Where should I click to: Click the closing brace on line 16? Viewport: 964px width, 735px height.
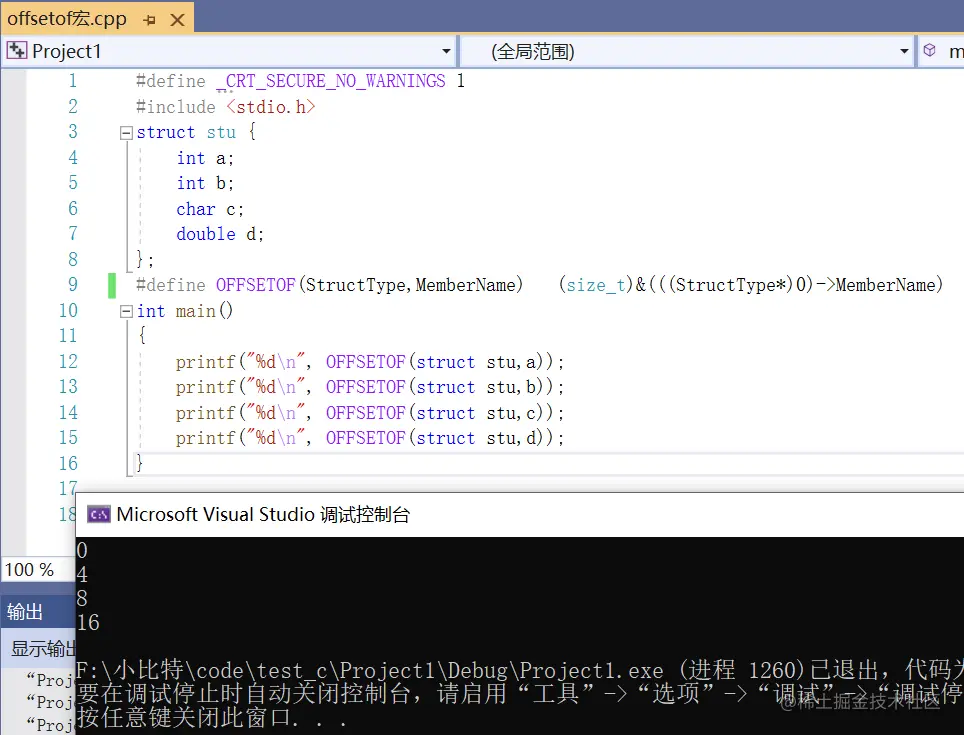[140, 462]
